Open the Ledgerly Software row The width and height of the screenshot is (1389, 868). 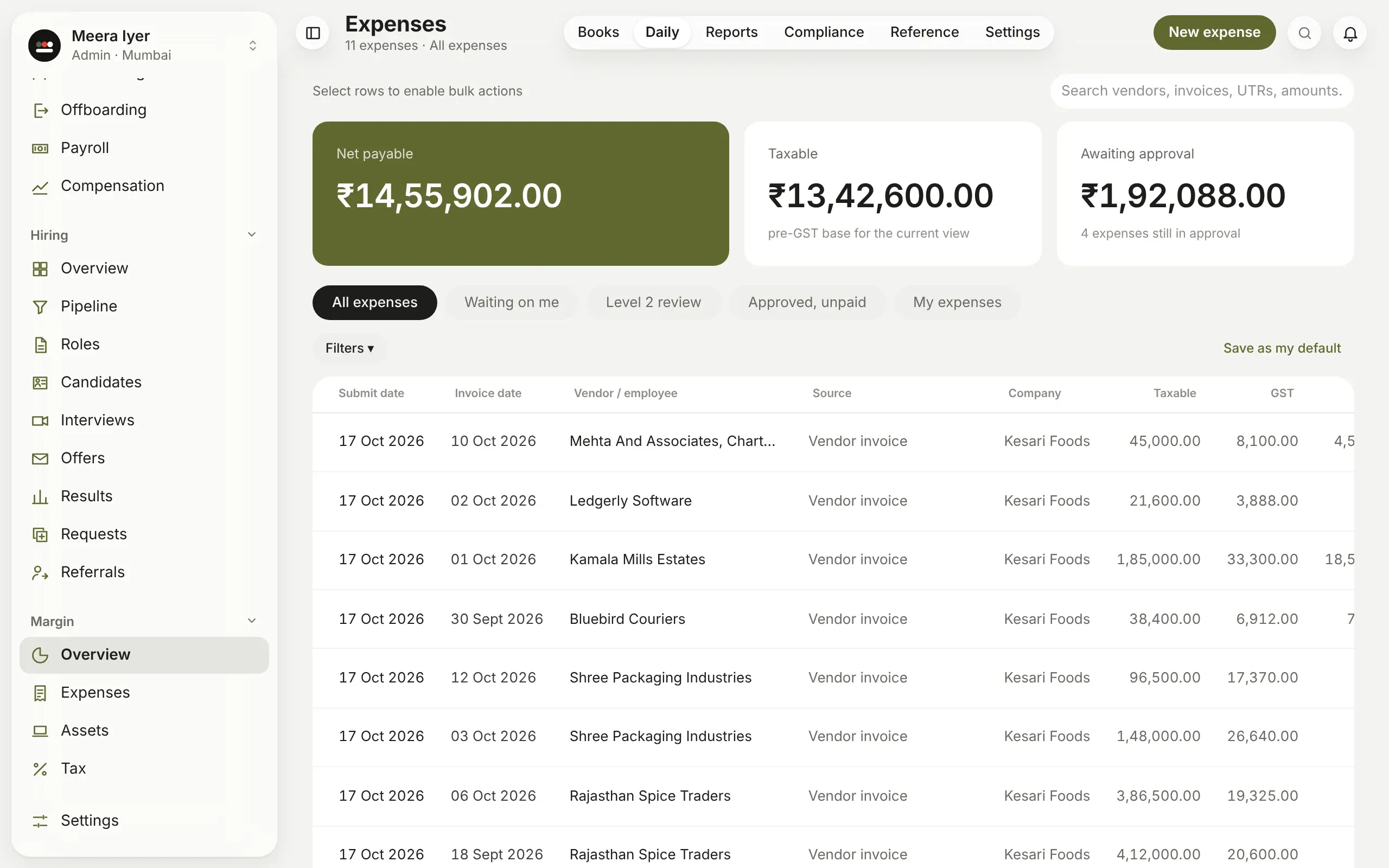tap(833, 501)
